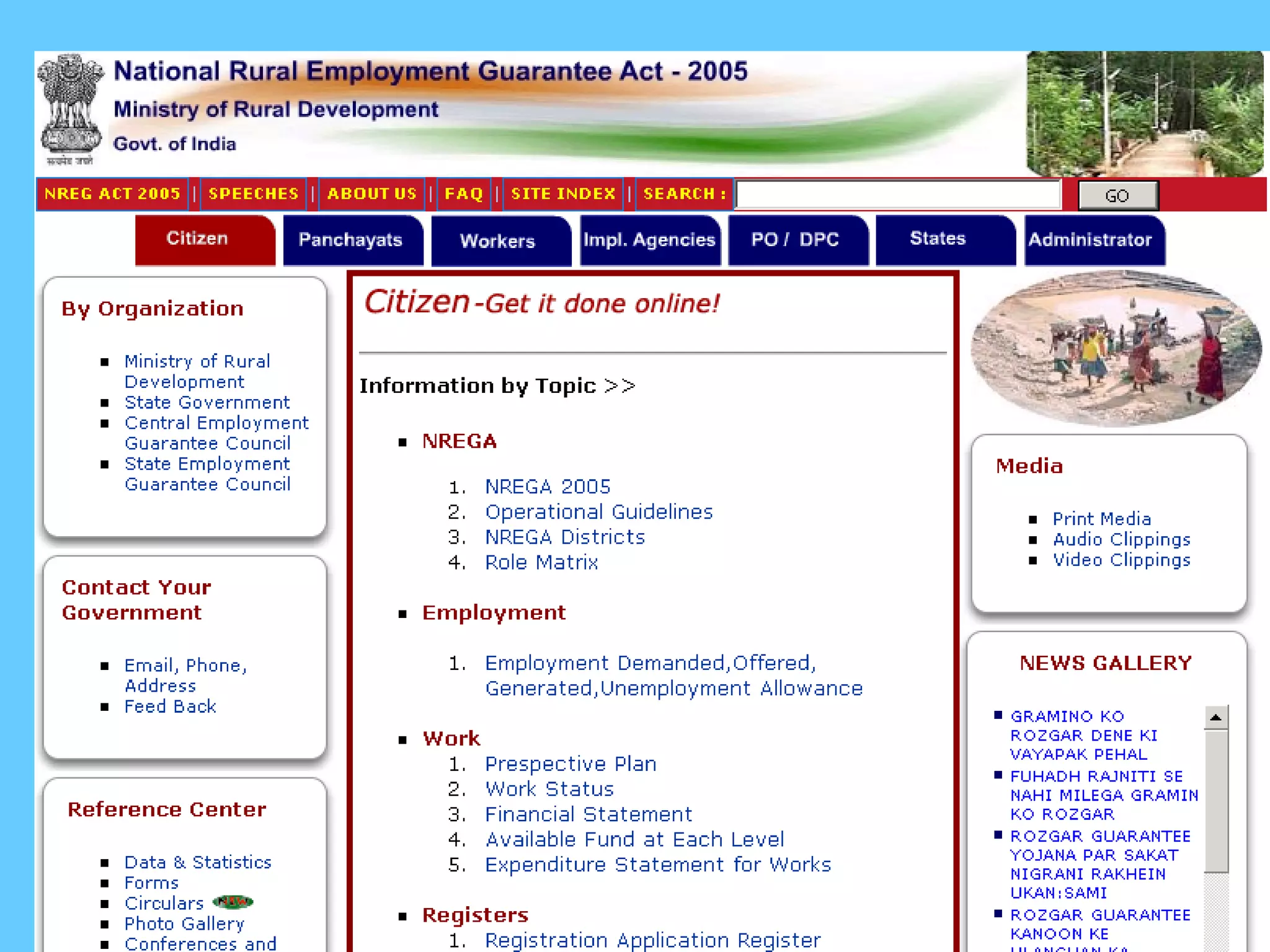Click the State Government link
Screen dimensions: 1270x952
207,403
